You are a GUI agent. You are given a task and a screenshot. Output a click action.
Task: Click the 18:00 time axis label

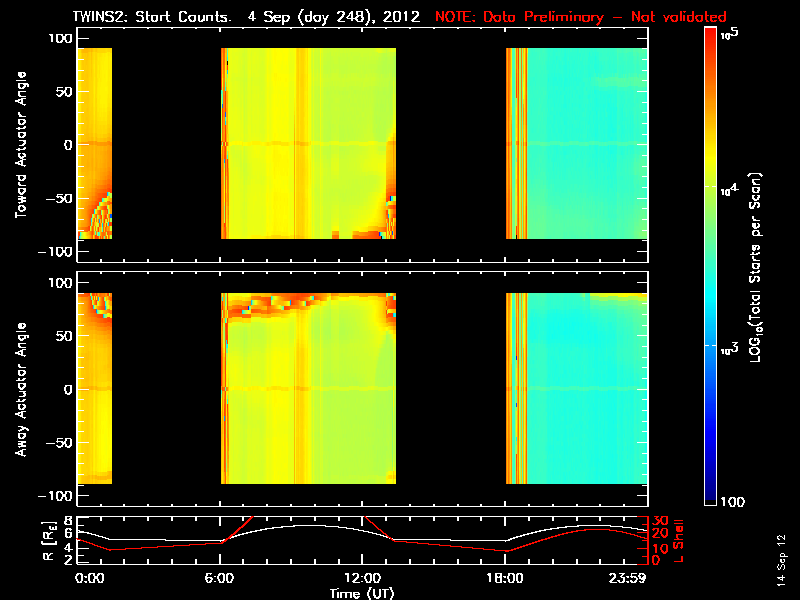pyautogui.click(x=505, y=578)
